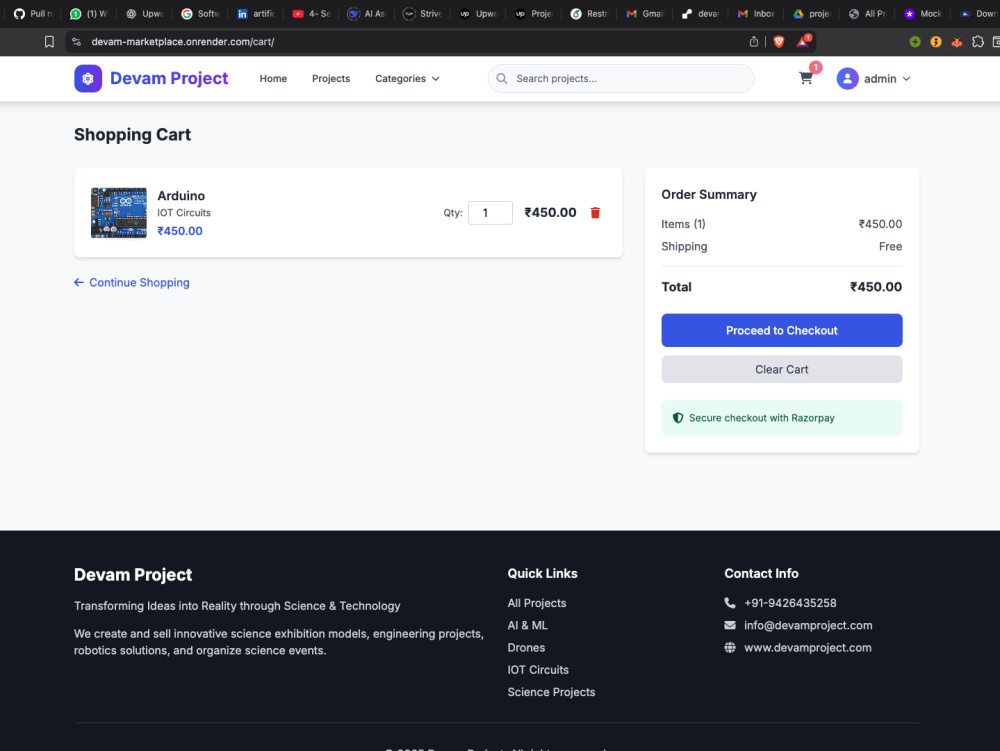Image resolution: width=1000 pixels, height=751 pixels.
Task: Click the browser address bar URL
Action: tap(182, 41)
